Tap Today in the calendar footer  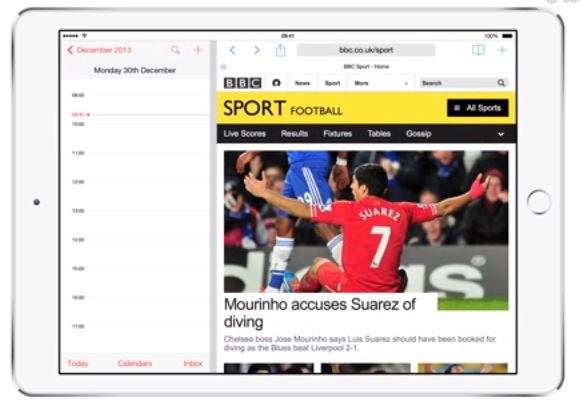pyautogui.click(x=78, y=363)
